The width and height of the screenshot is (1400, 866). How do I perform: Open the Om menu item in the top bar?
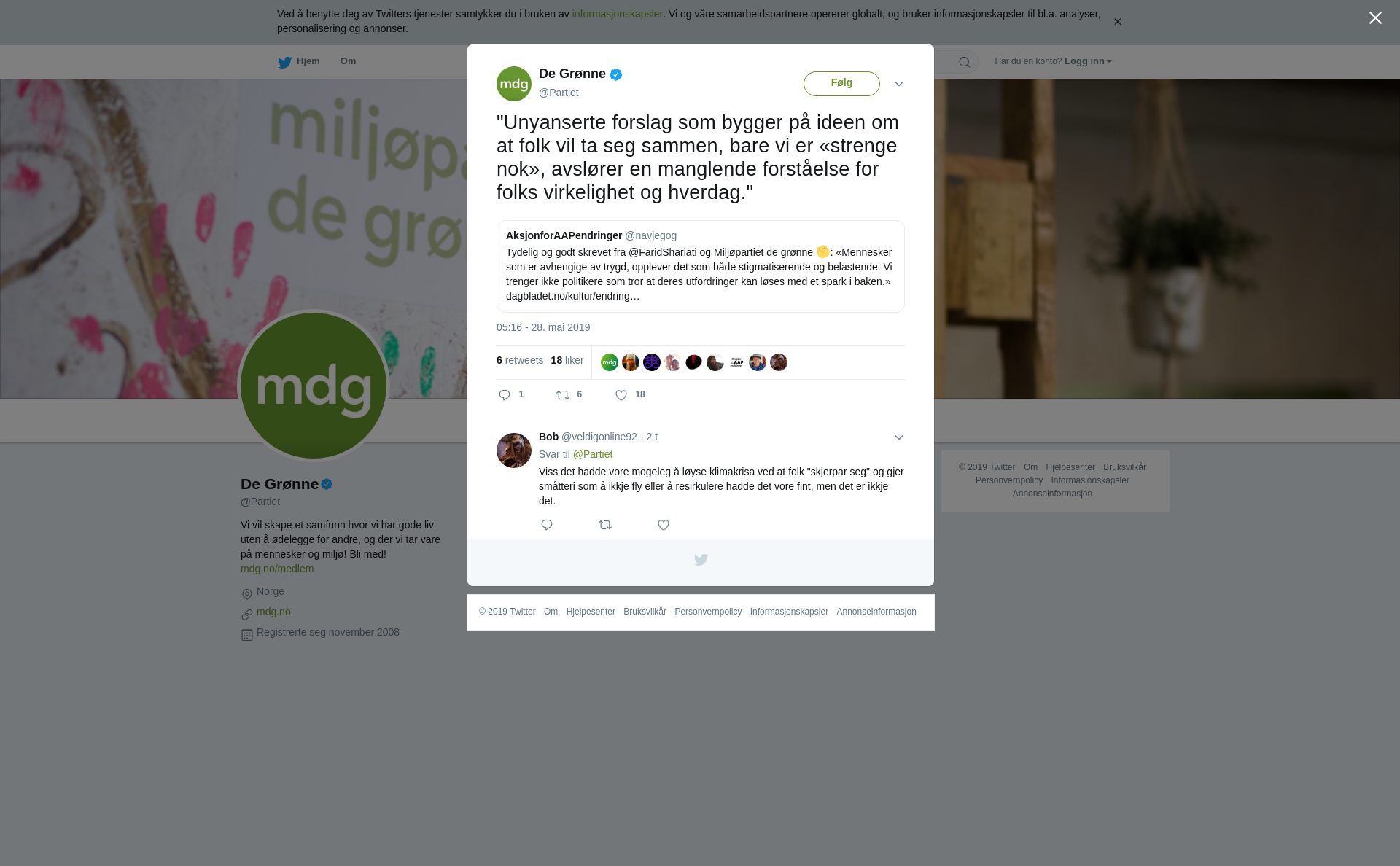point(348,61)
